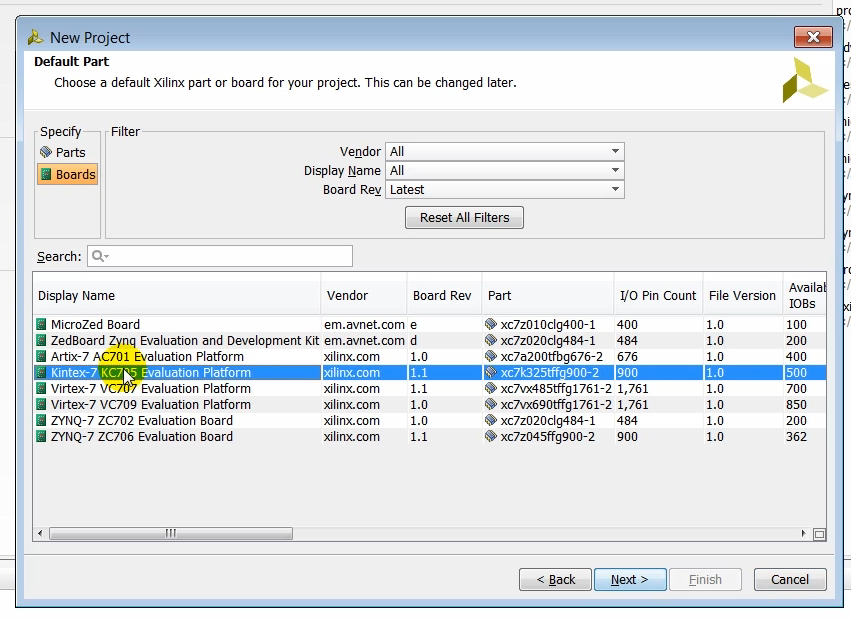
Task: Click the MicroZed Board row icon
Action: pos(42,325)
